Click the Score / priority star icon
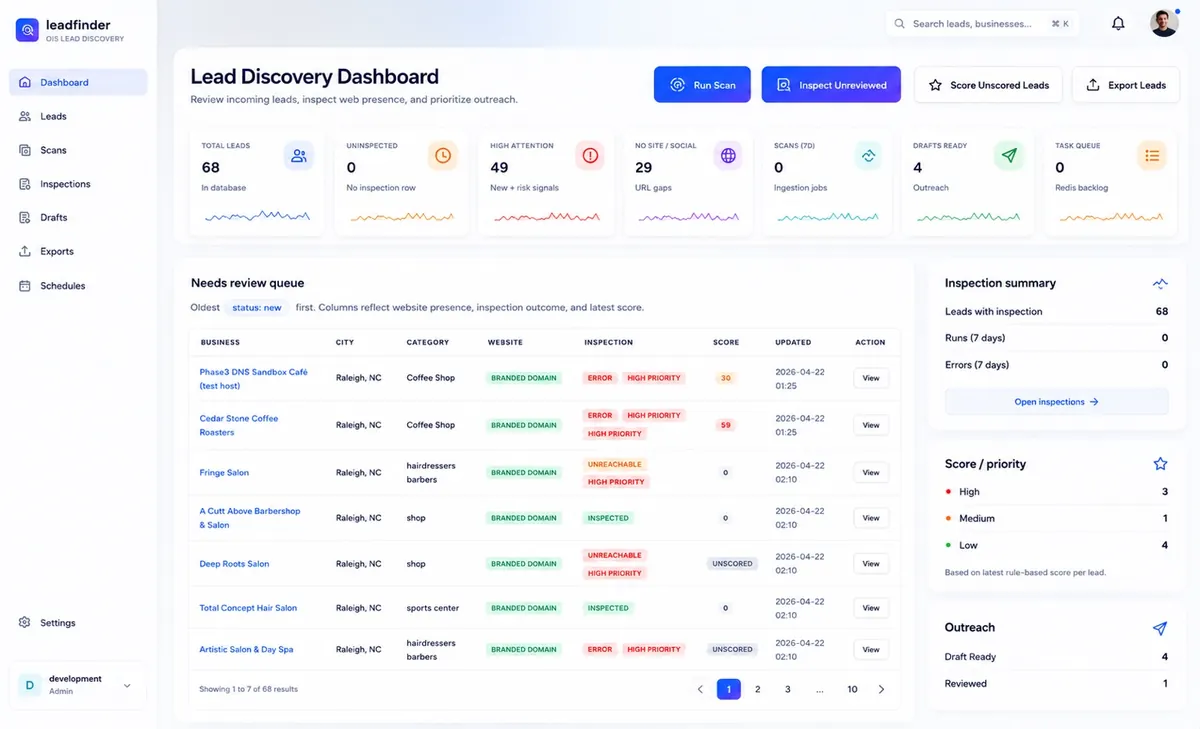Image resolution: width=1200 pixels, height=729 pixels. (1160, 464)
